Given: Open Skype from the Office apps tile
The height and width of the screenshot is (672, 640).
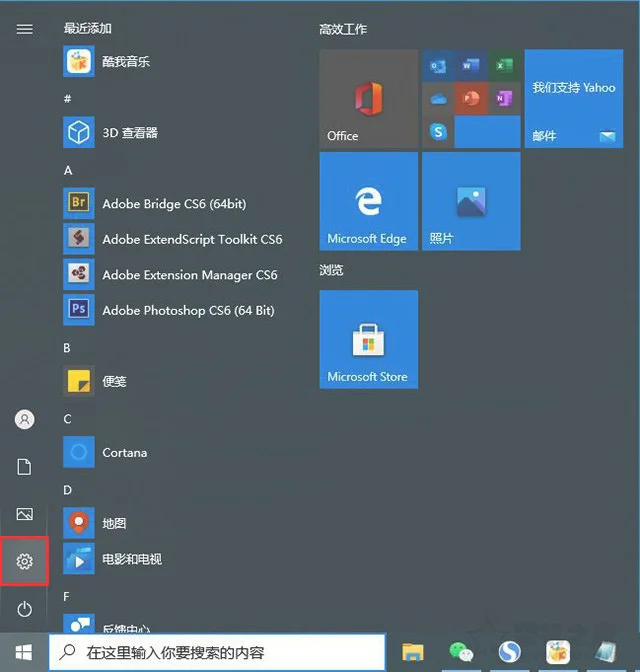Looking at the screenshot, I should click(438, 132).
